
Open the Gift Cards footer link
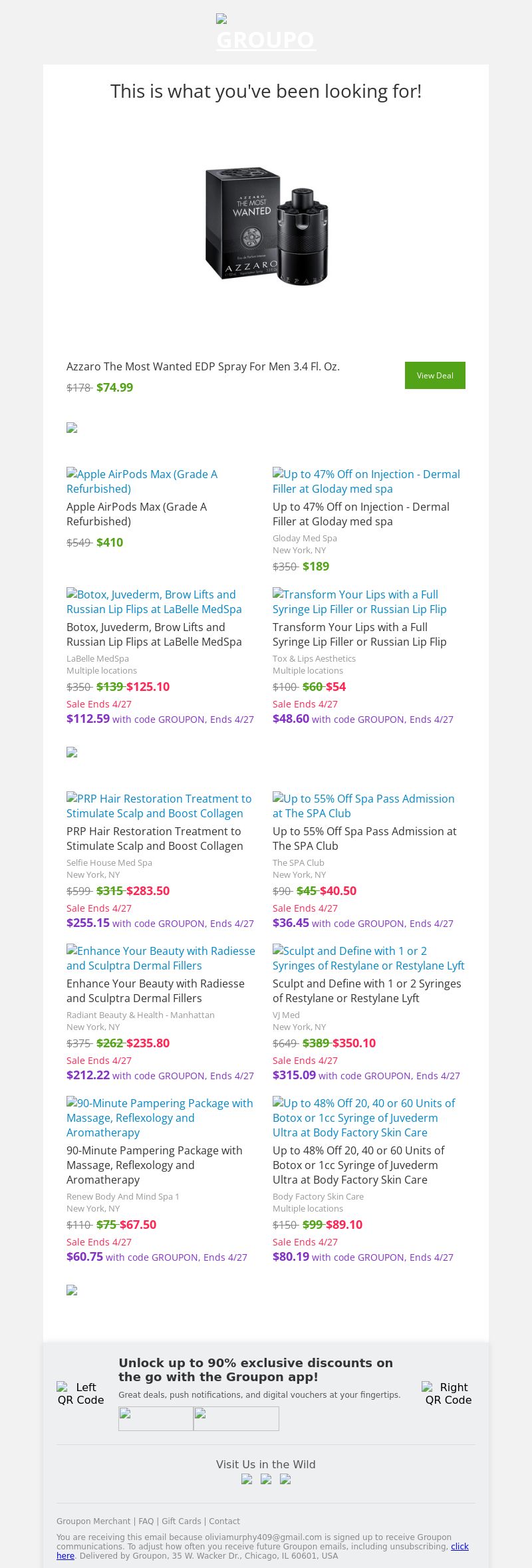click(181, 1521)
